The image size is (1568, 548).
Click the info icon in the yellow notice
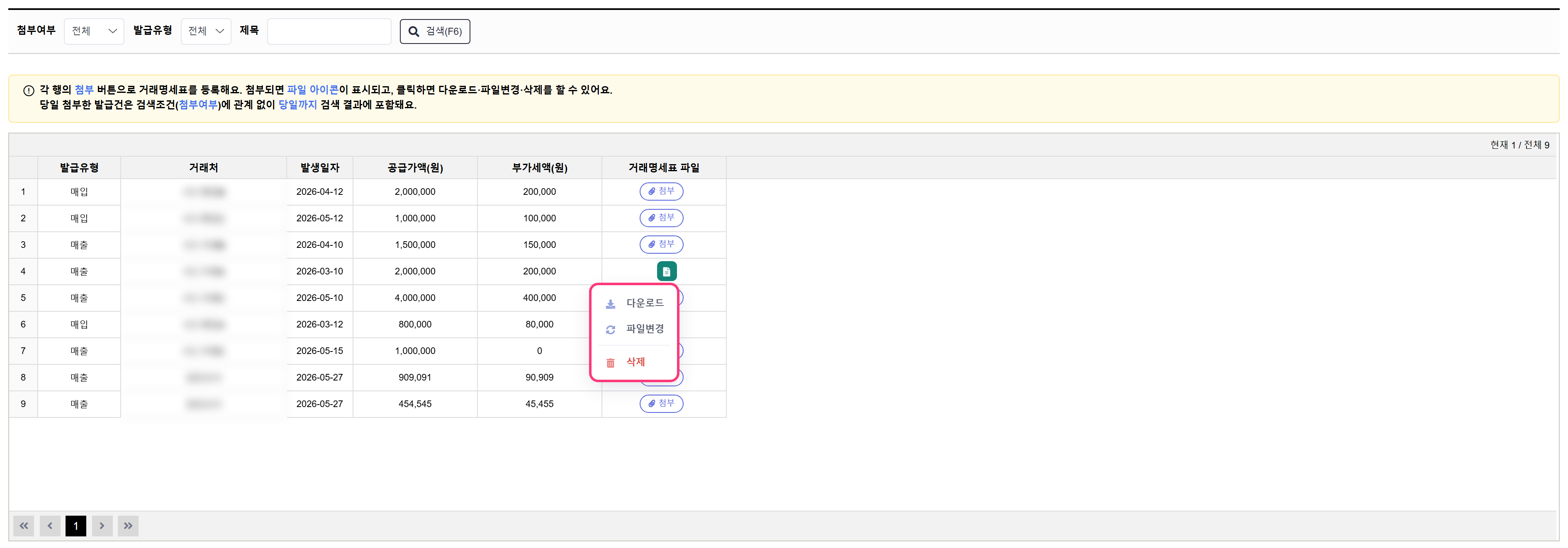[29, 91]
